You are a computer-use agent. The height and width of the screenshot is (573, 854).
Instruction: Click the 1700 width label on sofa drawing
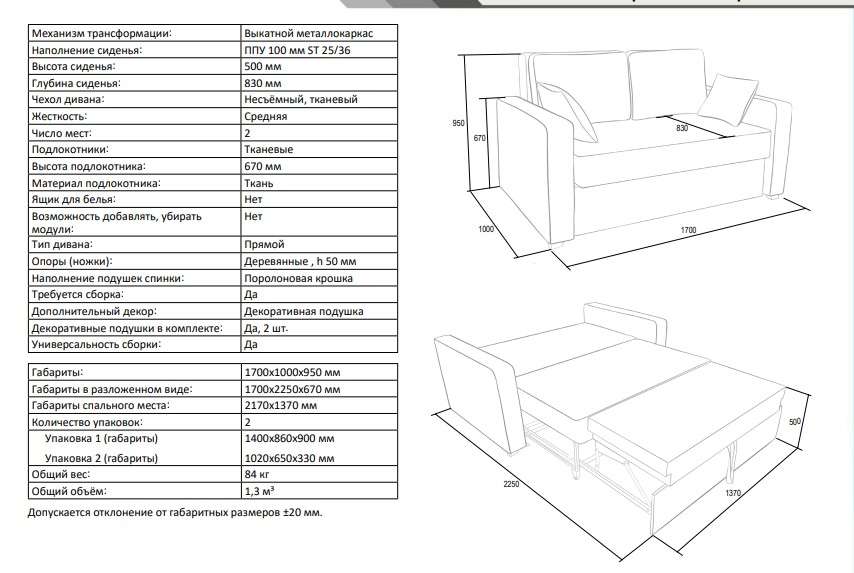[688, 231]
